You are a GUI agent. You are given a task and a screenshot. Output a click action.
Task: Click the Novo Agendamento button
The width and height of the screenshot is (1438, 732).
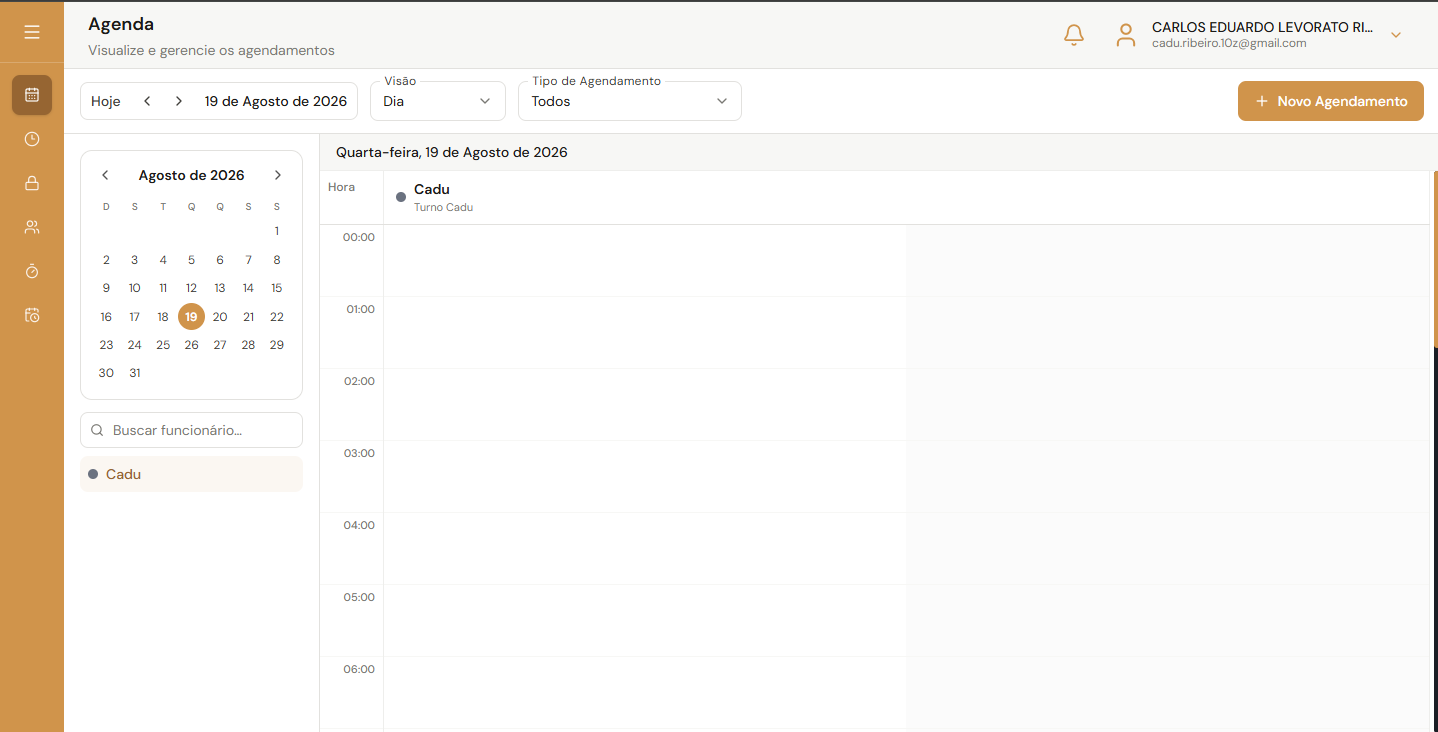point(1331,101)
